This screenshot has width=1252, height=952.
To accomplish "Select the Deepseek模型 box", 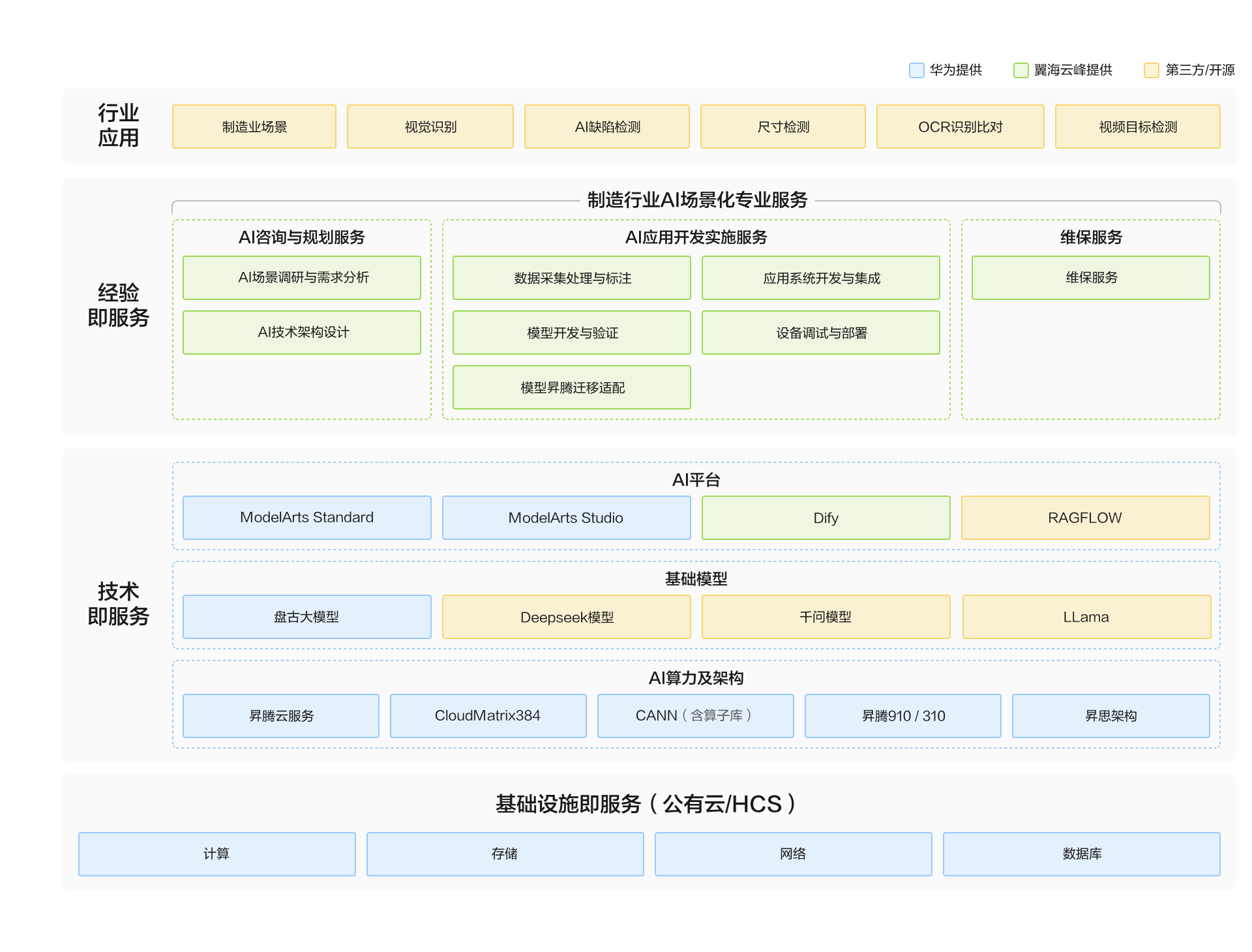I will pos(567,617).
